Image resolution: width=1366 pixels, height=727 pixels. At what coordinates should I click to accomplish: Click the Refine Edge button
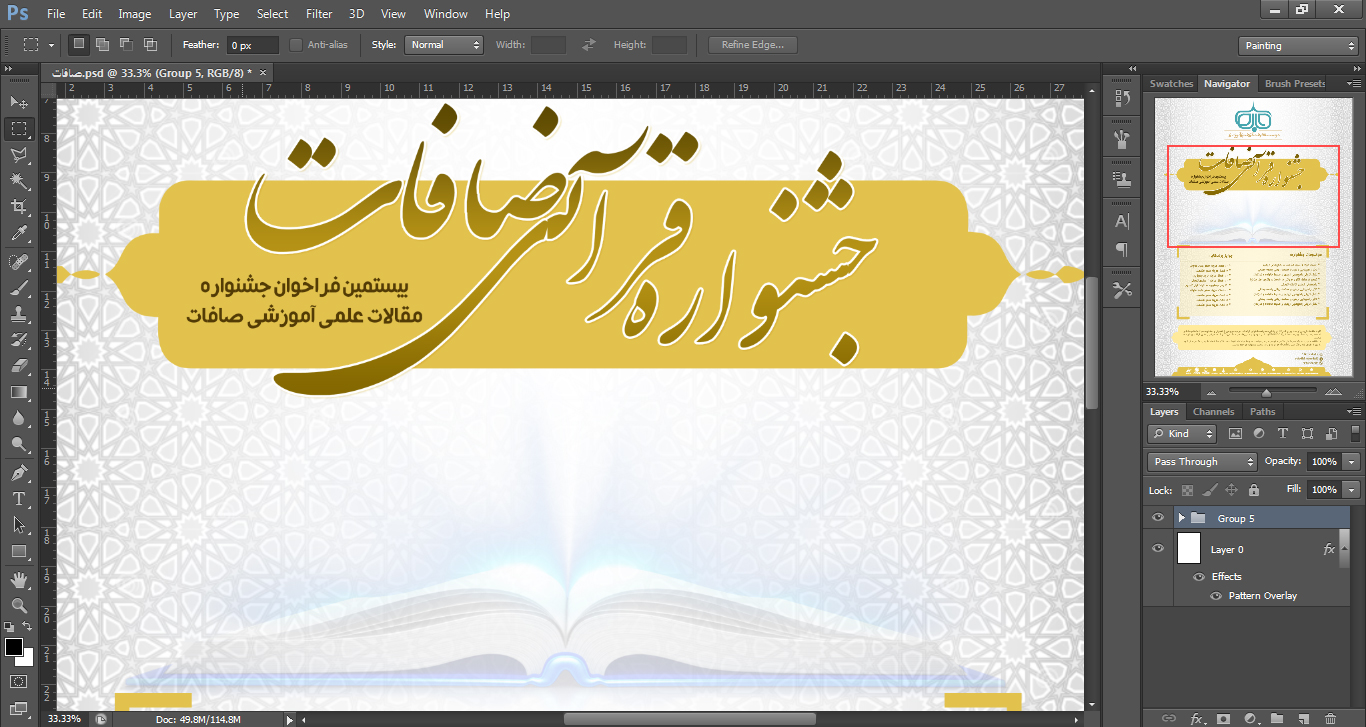tap(752, 45)
